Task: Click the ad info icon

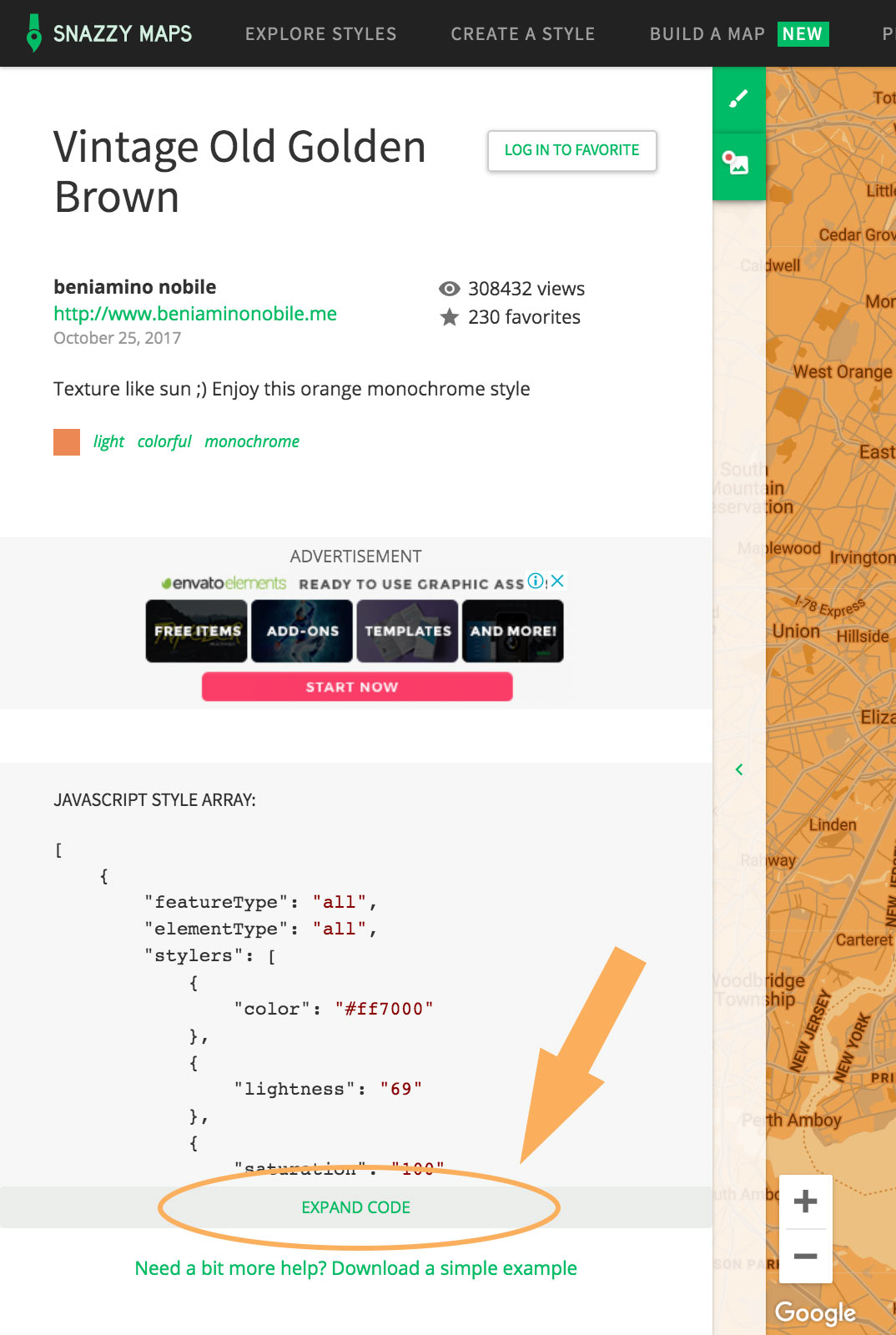Action: pyautogui.click(x=536, y=581)
